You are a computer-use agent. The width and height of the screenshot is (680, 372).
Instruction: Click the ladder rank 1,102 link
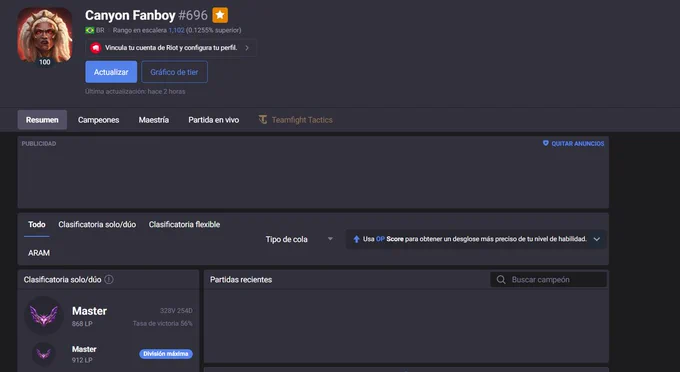pyautogui.click(x=177, y=30)
